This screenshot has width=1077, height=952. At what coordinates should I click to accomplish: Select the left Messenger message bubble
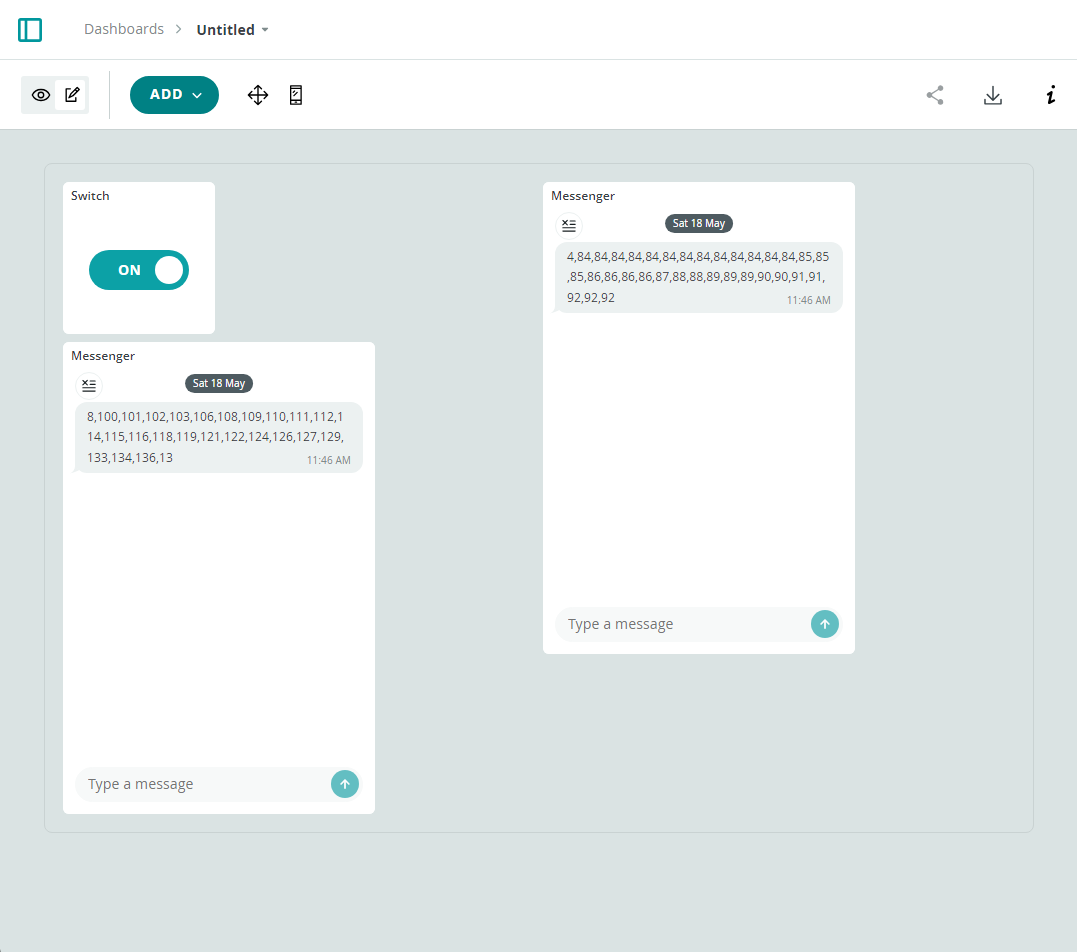click(218, 438)
